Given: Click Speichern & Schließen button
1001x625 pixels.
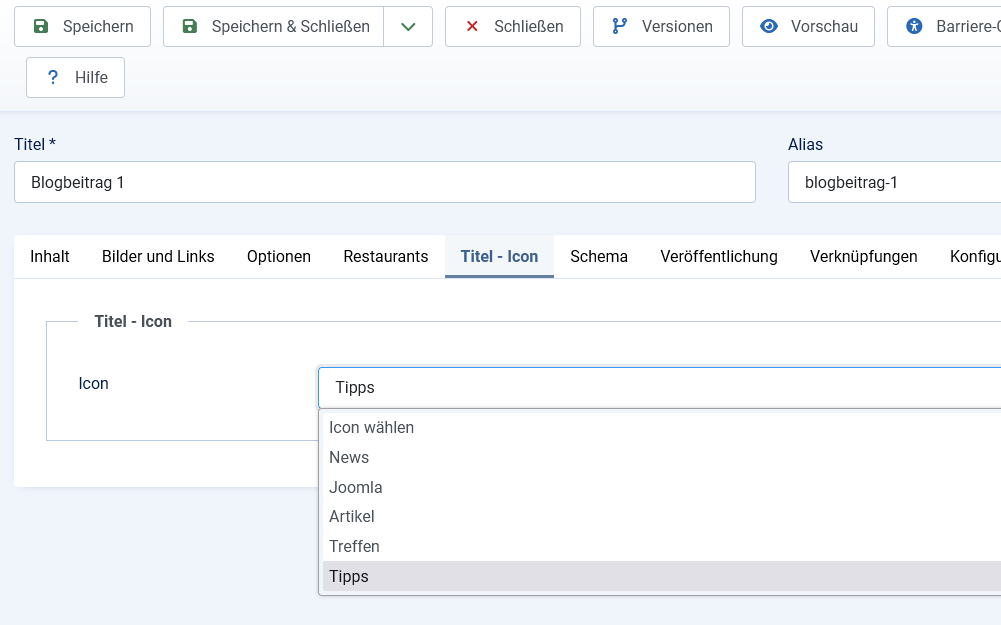Looking at the screenshot, I should (274, 26).
